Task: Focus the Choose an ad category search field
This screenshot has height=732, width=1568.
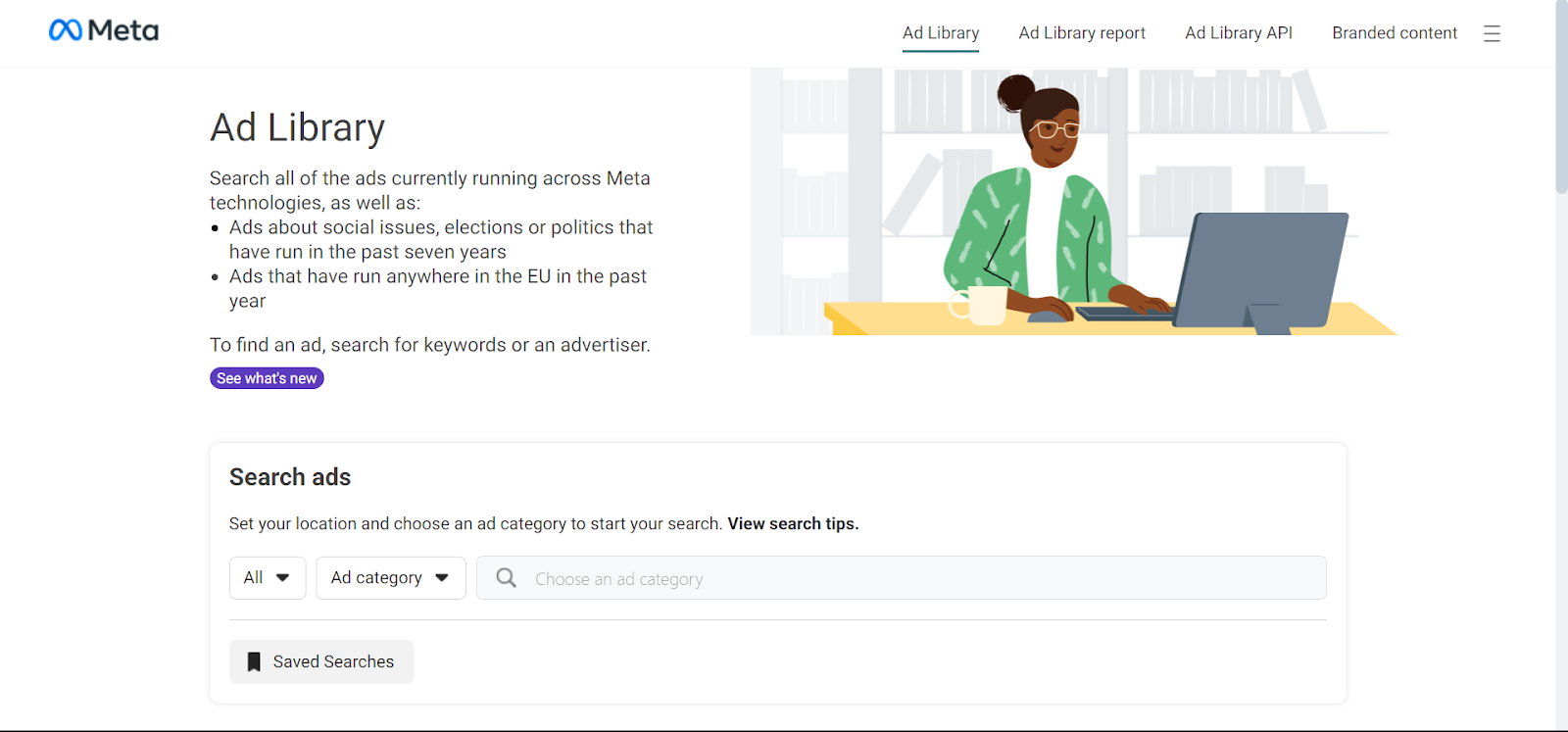Action: pyautogui.click(x=911, y=578)
